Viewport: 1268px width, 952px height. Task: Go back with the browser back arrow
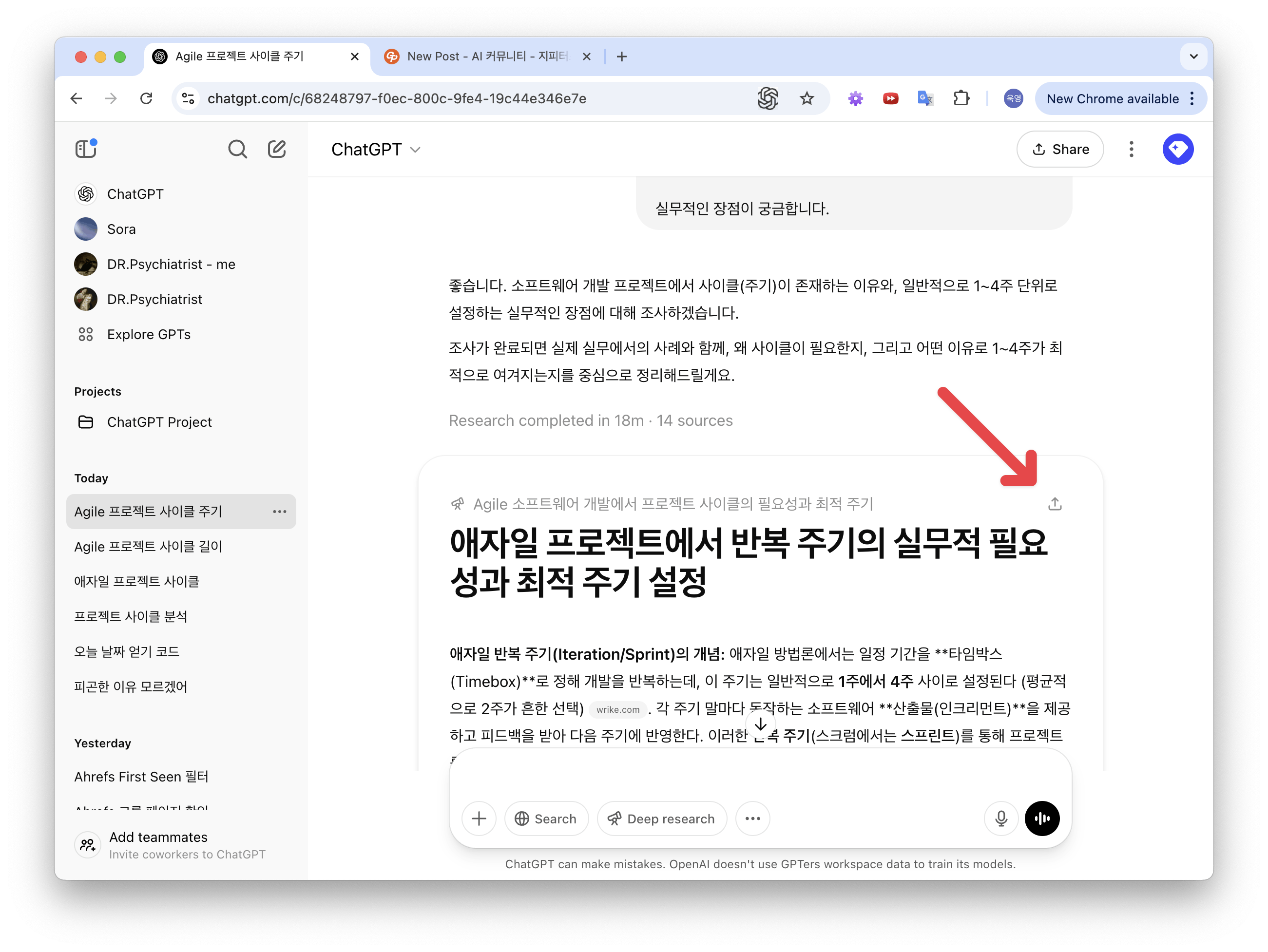[x=76, y=98]
